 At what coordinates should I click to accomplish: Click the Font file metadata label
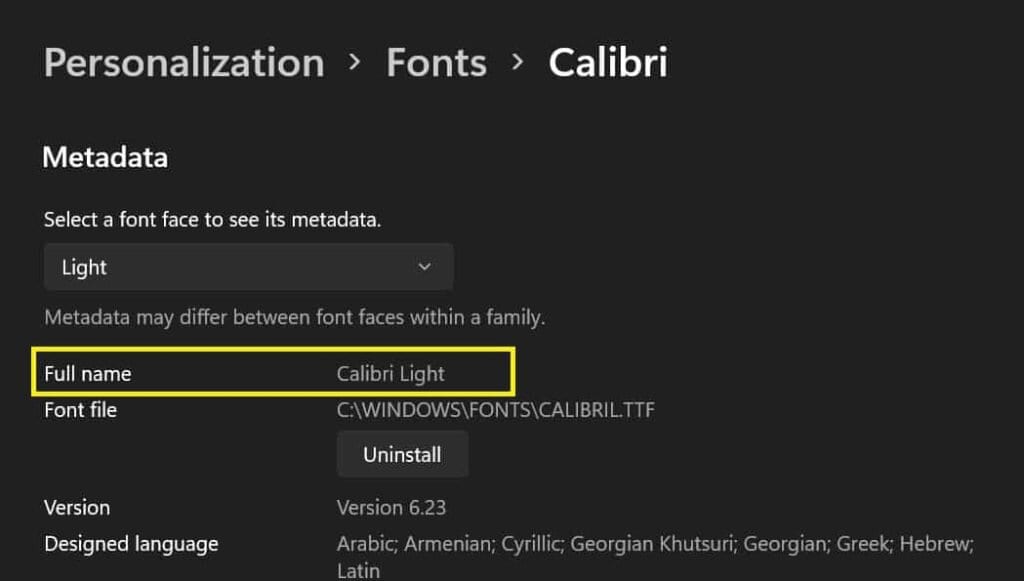[x=80, y=409]
